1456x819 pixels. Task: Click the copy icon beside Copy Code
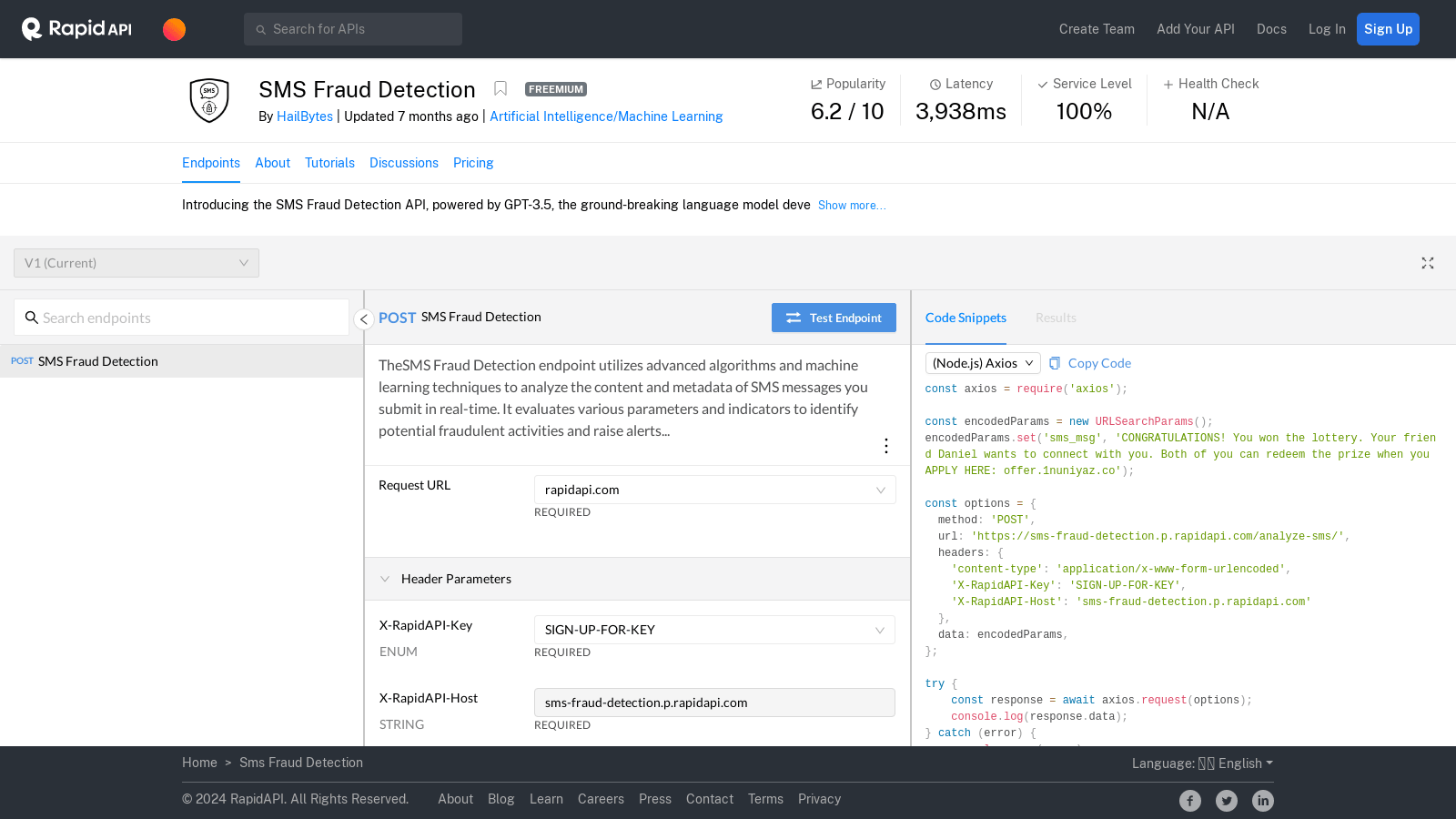point(1055,363)
